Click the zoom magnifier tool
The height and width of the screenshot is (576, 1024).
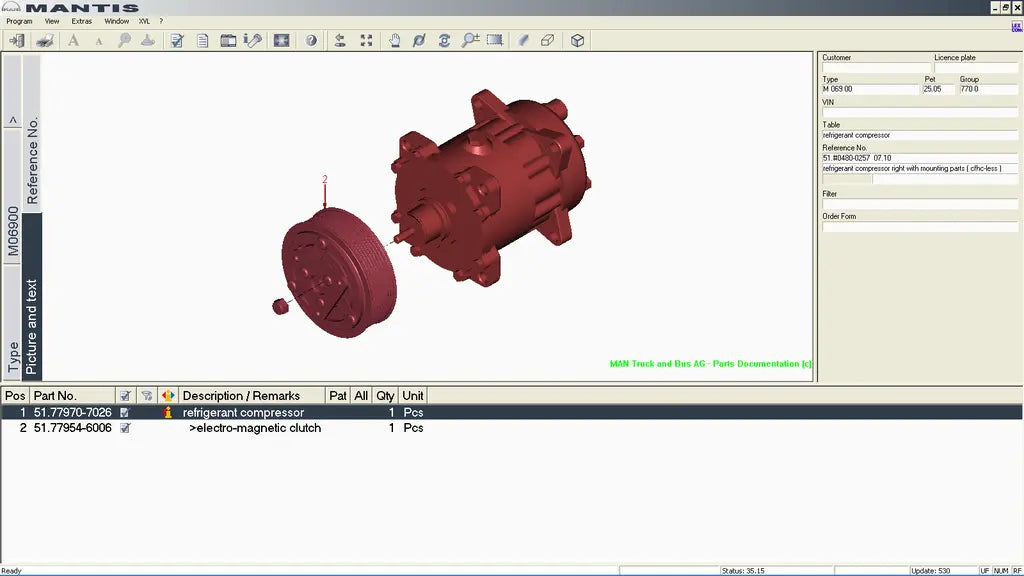pyautogui.click(x=470, y=41)
